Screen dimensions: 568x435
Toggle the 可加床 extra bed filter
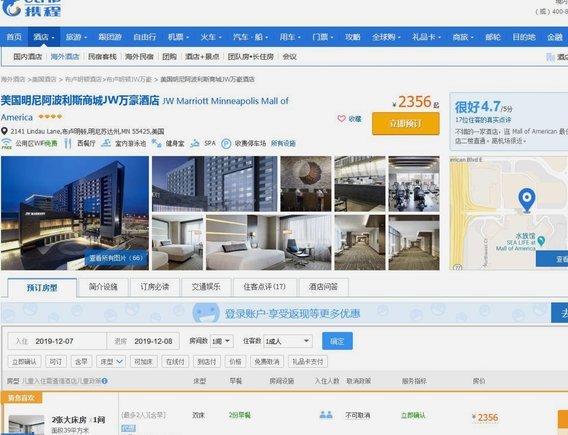point(143,361)
